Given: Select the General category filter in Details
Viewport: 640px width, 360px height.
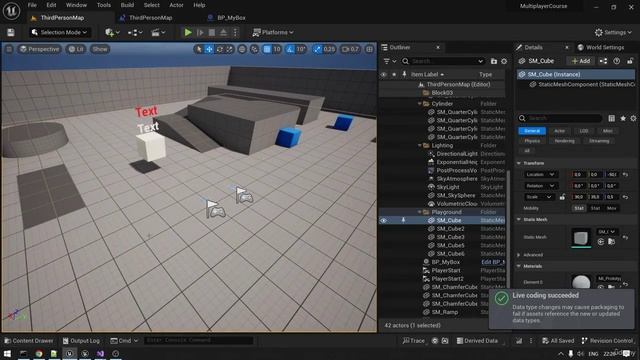Looking at the screenshot, I should click(532, 131).
